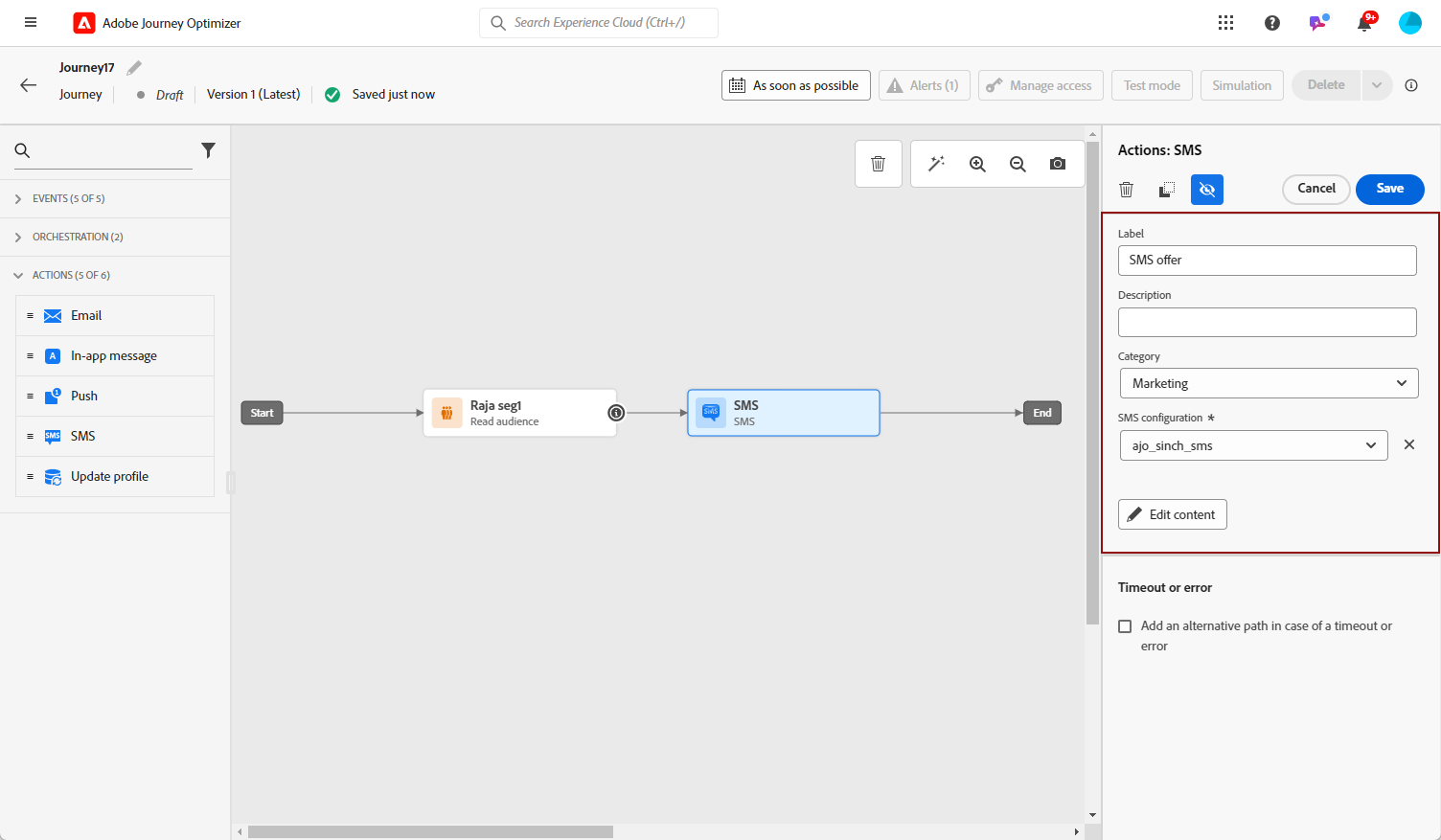
Task: Click the Adobe logo icon
Action: 84,23
